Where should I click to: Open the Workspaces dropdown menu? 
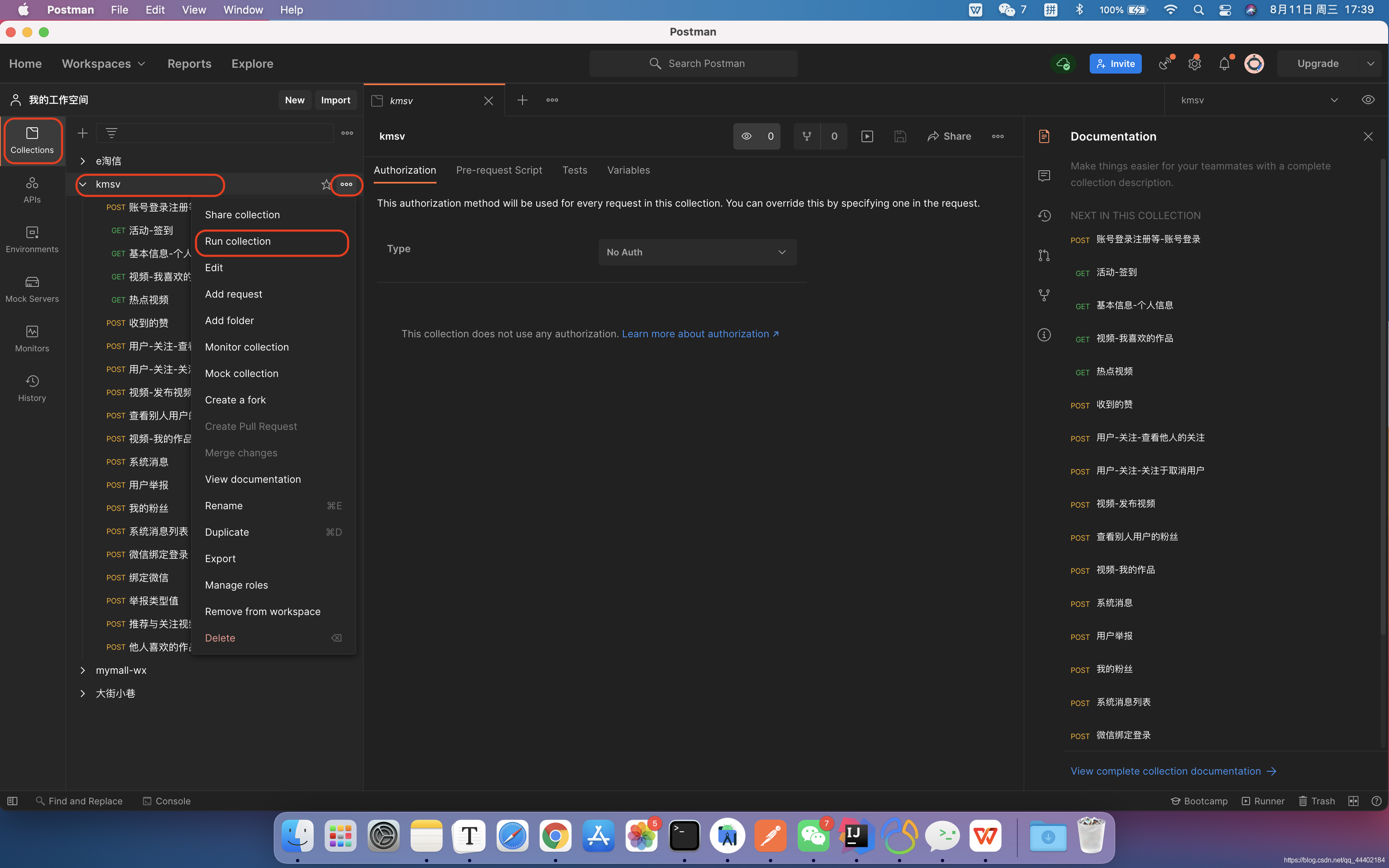[103, 64]
